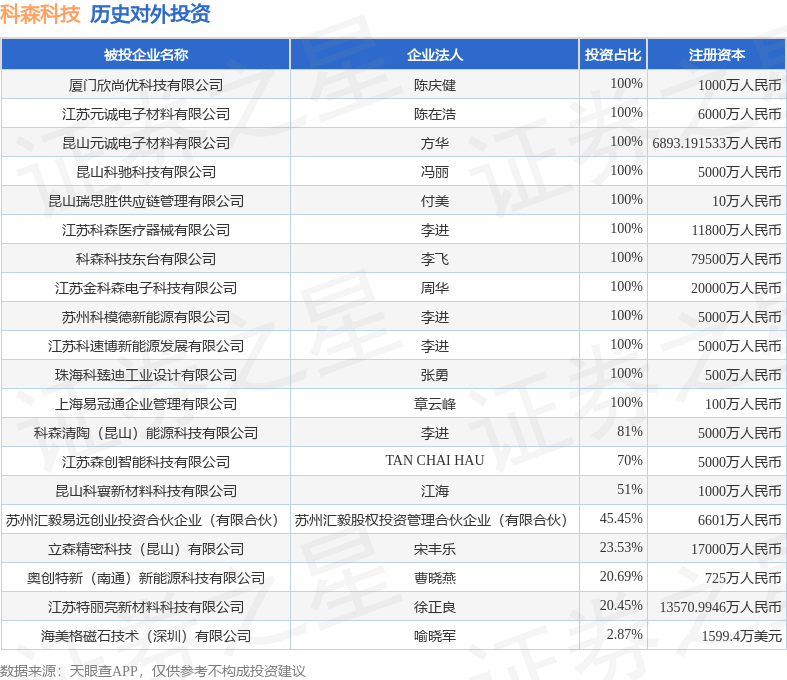The width and height of the screenshot is (787, 680).
Task: Click 科森清陶（昆山）能源科技有限公司 name
Action: (x=146, y=433)
